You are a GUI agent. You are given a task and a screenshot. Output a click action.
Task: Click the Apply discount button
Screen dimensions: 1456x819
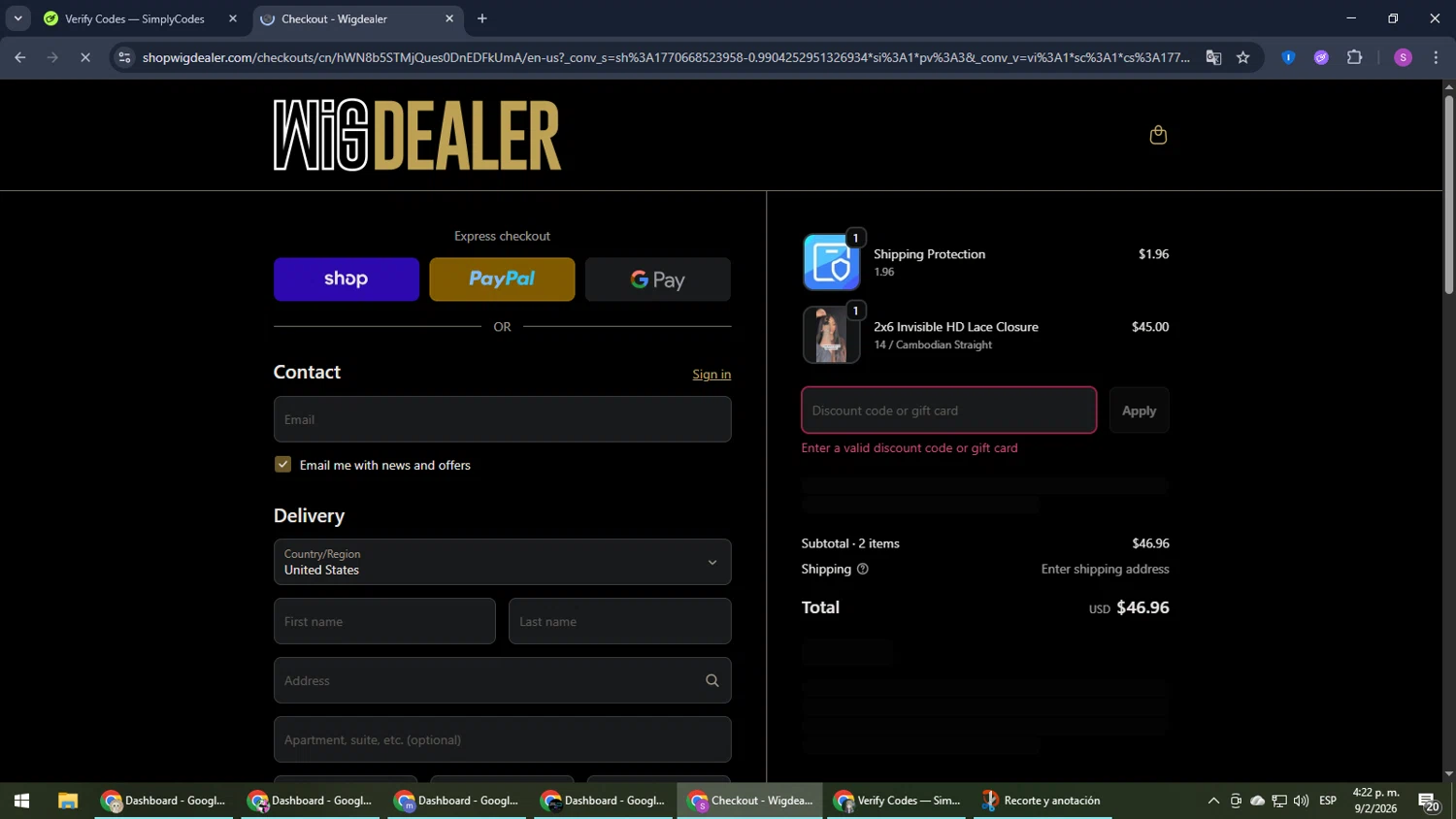[1139, 410]
